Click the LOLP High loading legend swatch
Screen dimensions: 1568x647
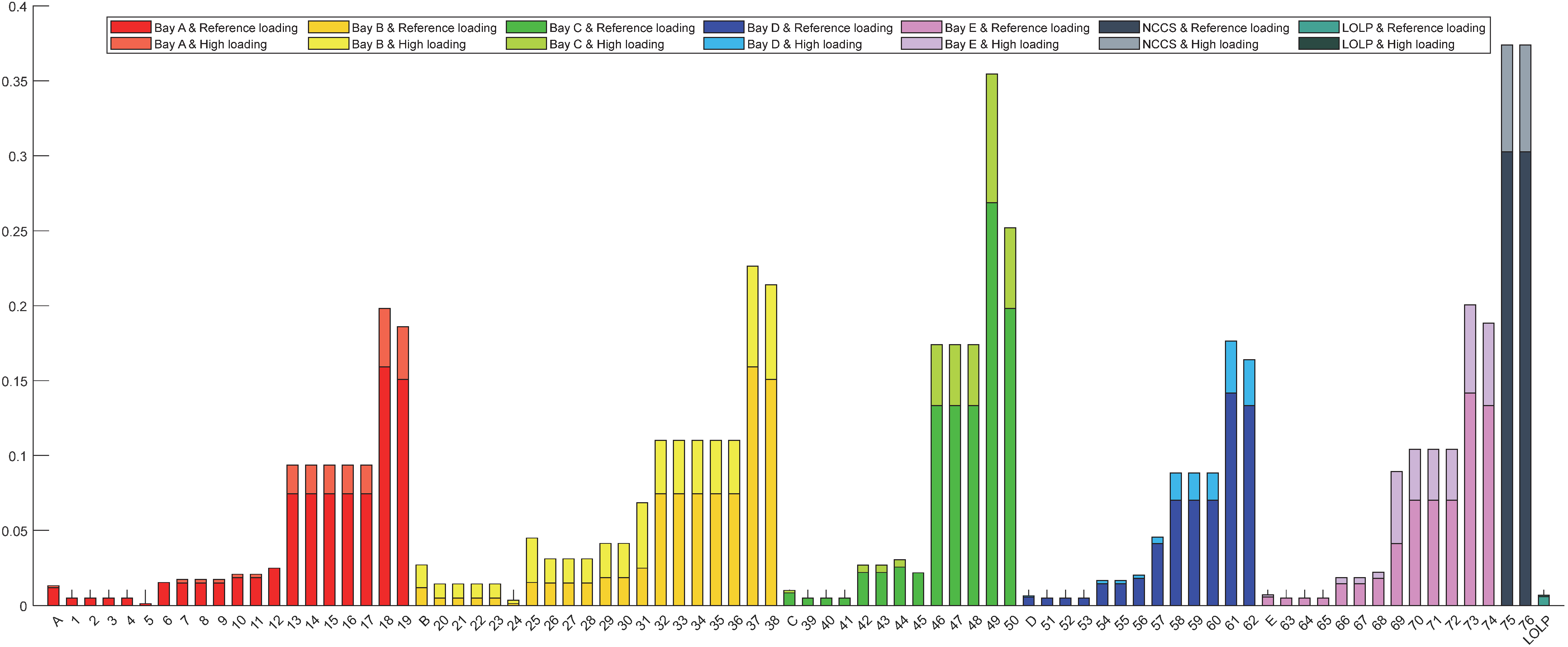(x=1318, y=44)
